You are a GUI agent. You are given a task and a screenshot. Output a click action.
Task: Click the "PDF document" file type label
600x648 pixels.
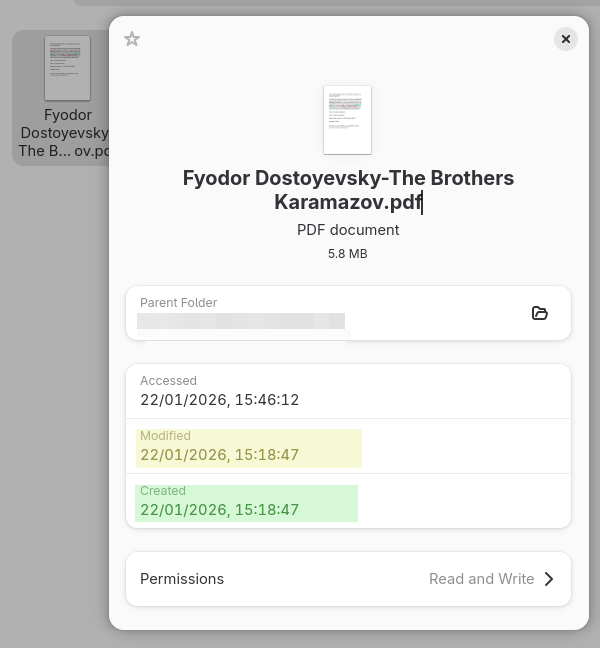pos(348,230)
